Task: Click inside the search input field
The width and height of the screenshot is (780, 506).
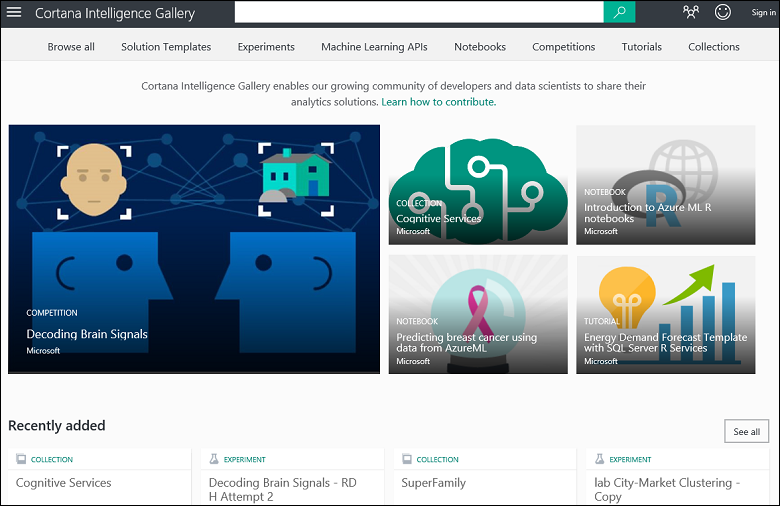Action: (x=419, y=12)
